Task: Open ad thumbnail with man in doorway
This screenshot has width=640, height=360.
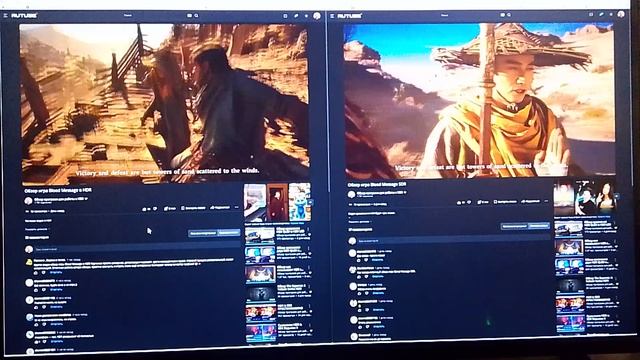Action: click(x=278, y=202)
